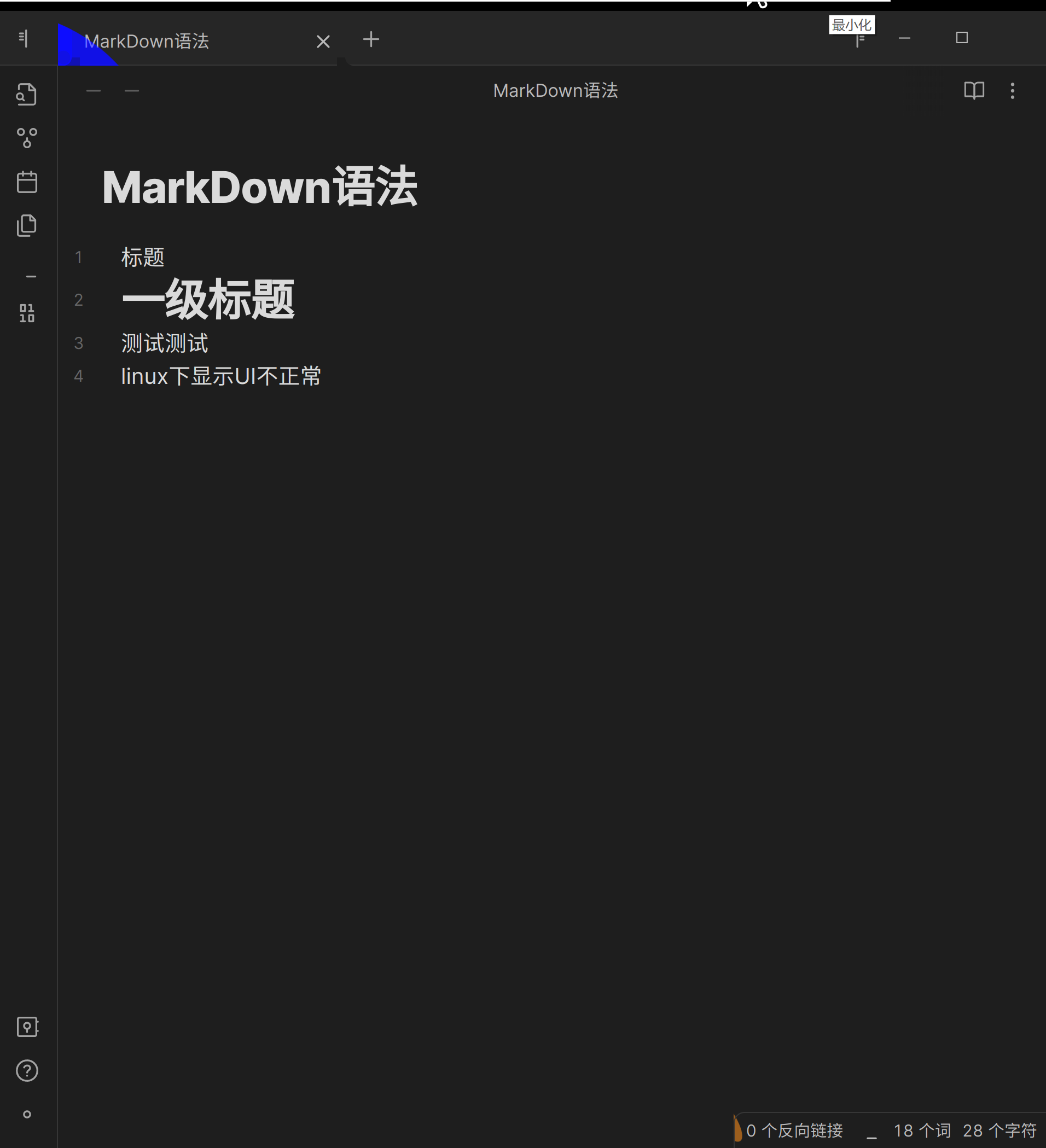Click the word count in status bar
The image size is (1046, 1148).
click(922, 1130)
